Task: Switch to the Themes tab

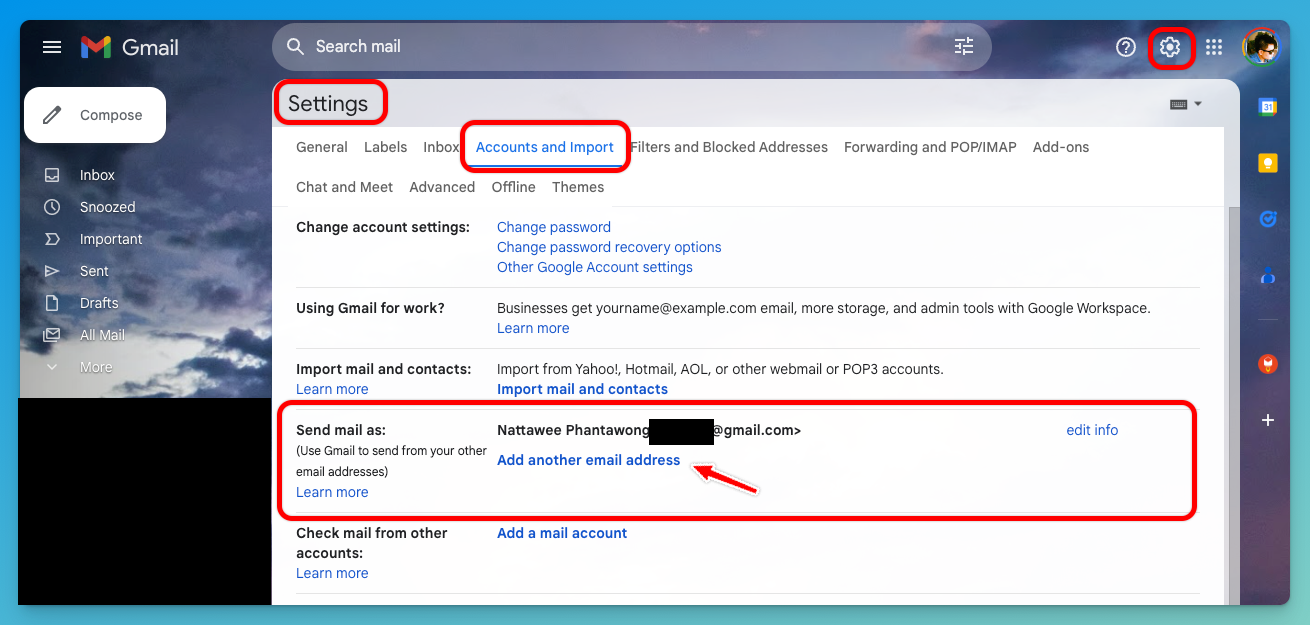Action: 578,186
